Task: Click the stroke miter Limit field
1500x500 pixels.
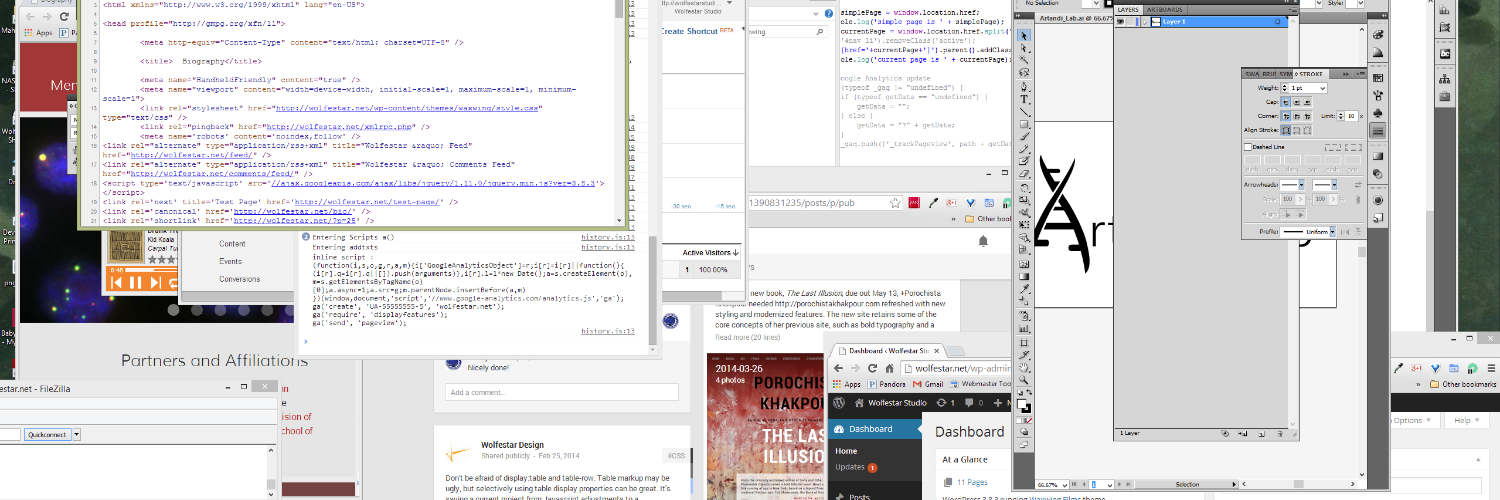Action: click(1350, 116)
